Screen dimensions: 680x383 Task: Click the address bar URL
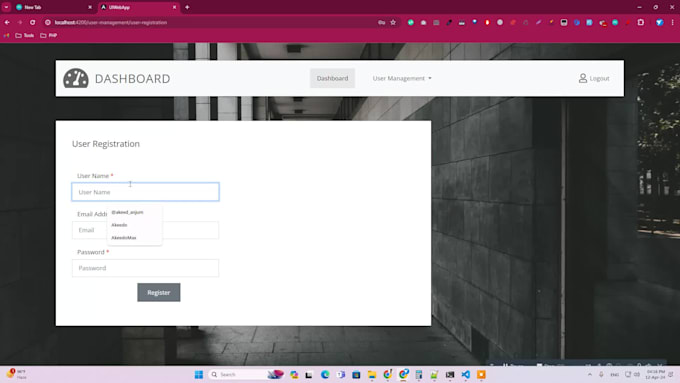point(111,23)
